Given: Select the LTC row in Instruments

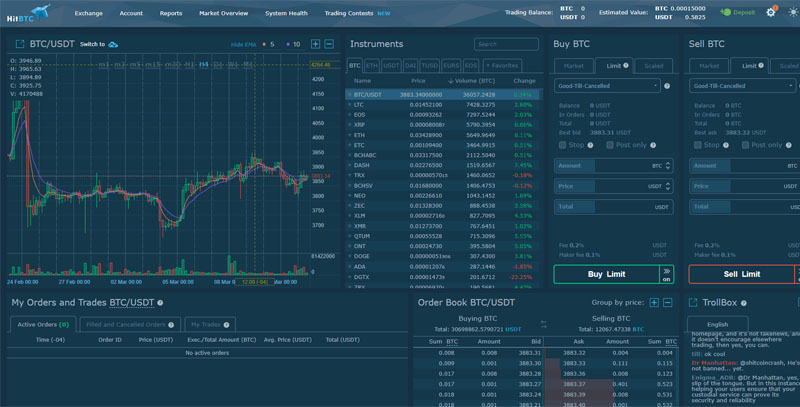Looking at the screenshot, I should click(x=444, y=105).
